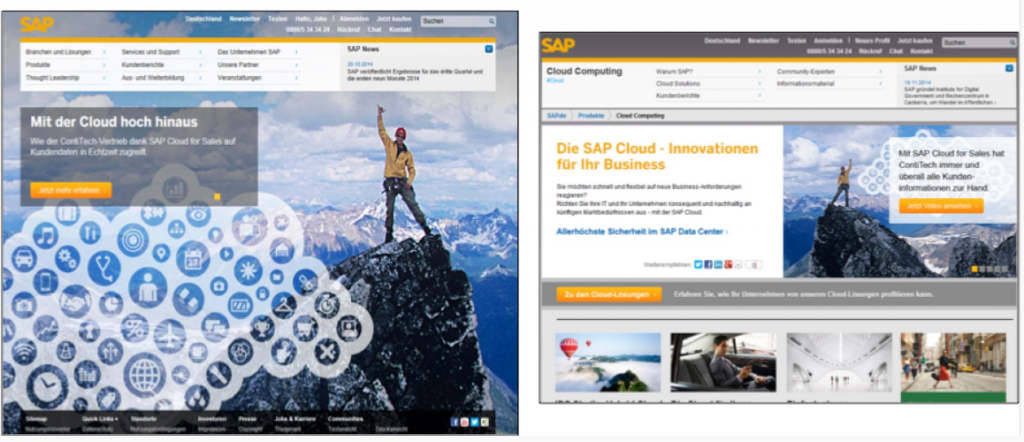Click the blue SAP News icon on Cloud page
The image size is (1024, 442).
(1009, 69)
